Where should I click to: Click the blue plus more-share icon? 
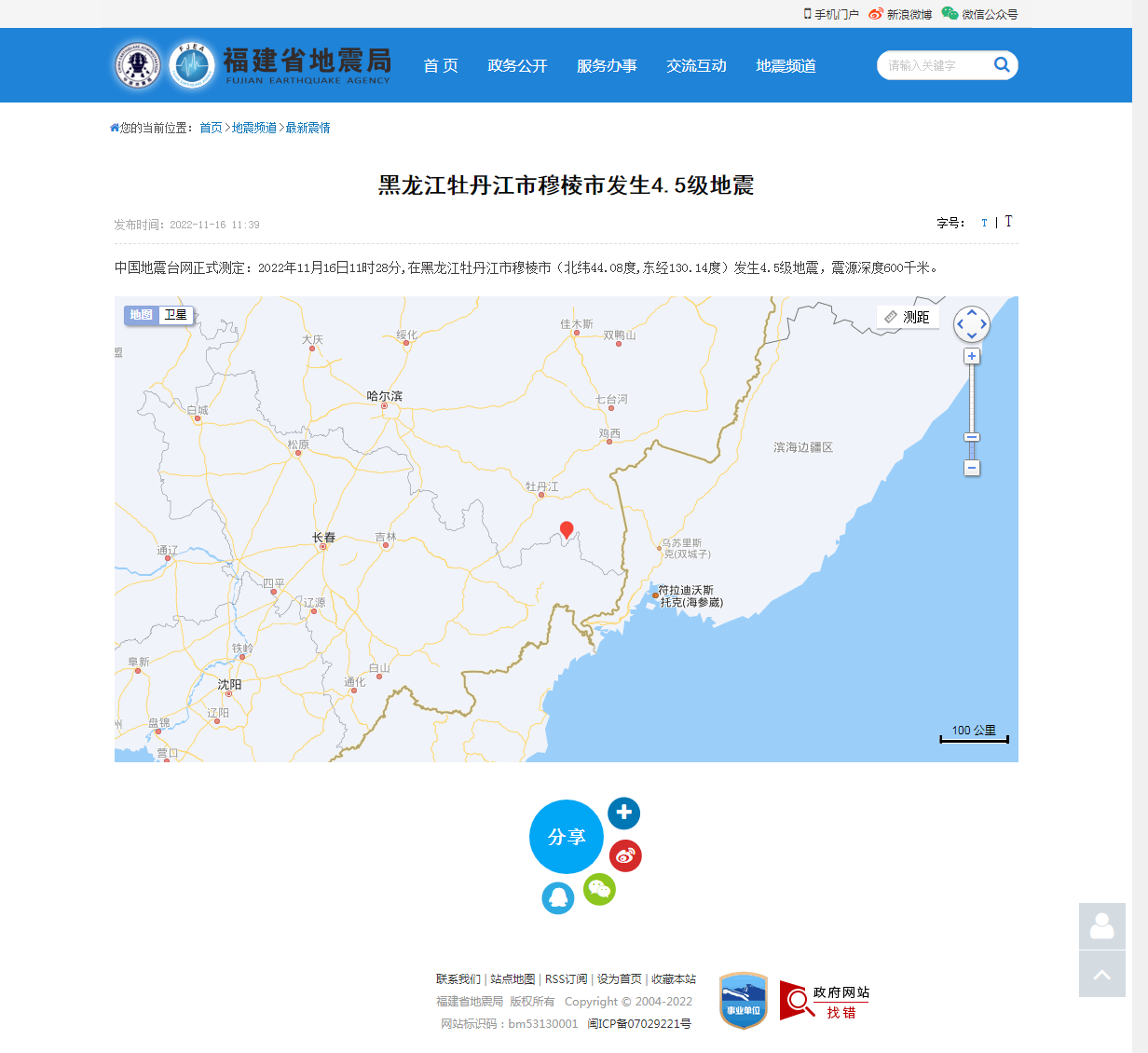(x=623, y=813)
